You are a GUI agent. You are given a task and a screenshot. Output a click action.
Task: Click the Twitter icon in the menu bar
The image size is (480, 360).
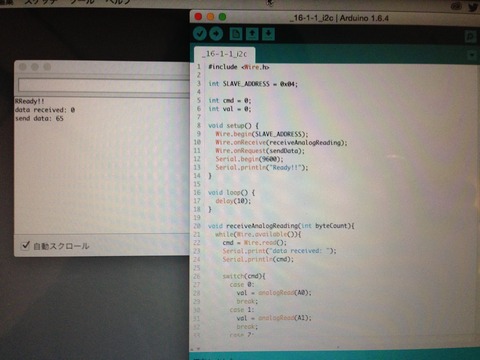click(473, 7)
